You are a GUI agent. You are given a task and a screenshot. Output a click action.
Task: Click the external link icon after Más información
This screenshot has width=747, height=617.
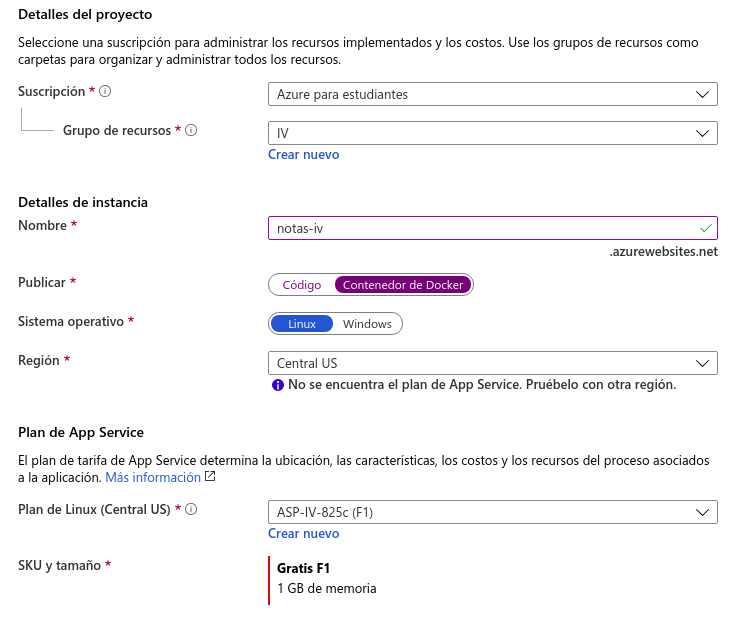(x=210, y=476)
